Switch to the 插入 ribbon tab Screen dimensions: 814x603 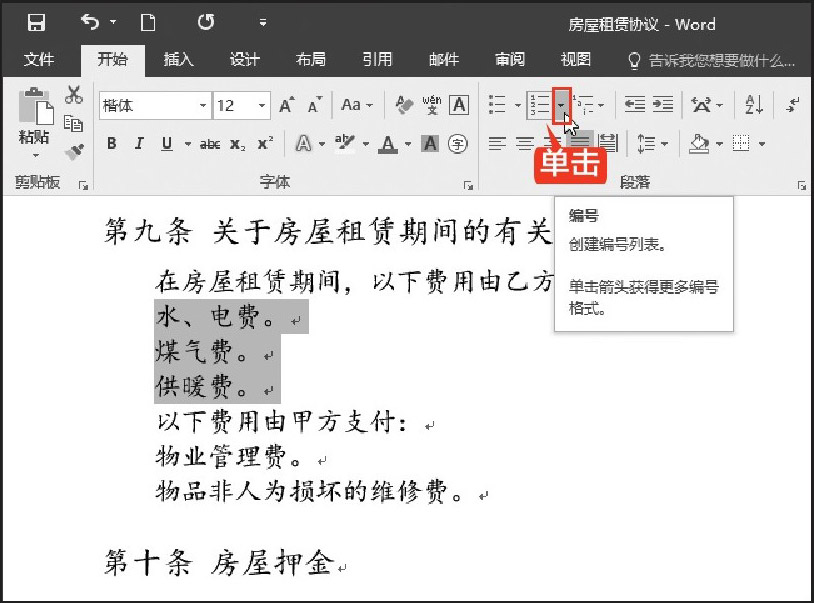coord(178,59)
